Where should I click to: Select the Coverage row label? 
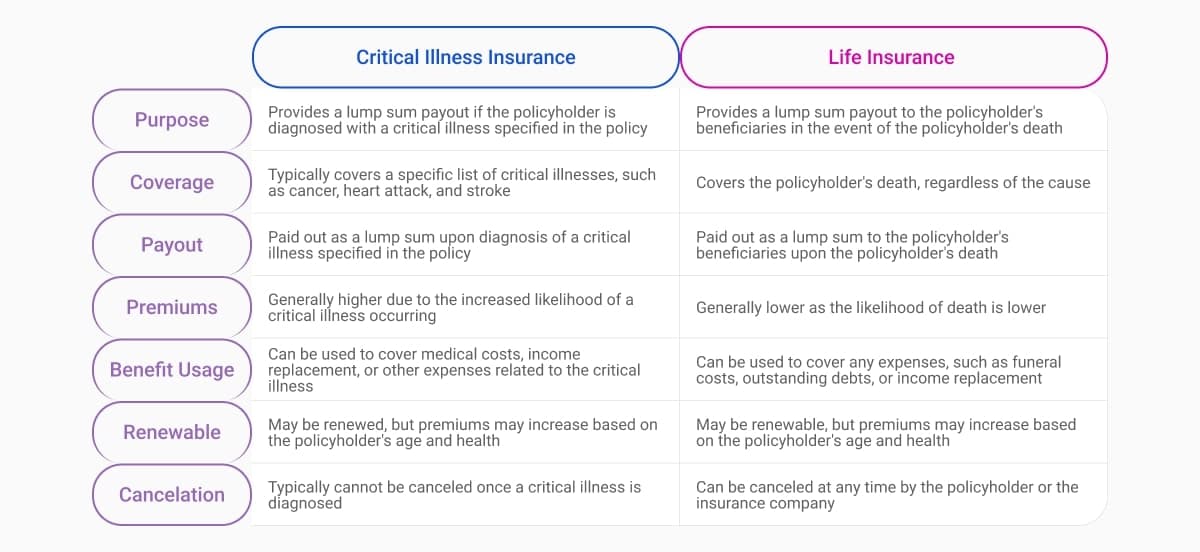click(172, 182)
